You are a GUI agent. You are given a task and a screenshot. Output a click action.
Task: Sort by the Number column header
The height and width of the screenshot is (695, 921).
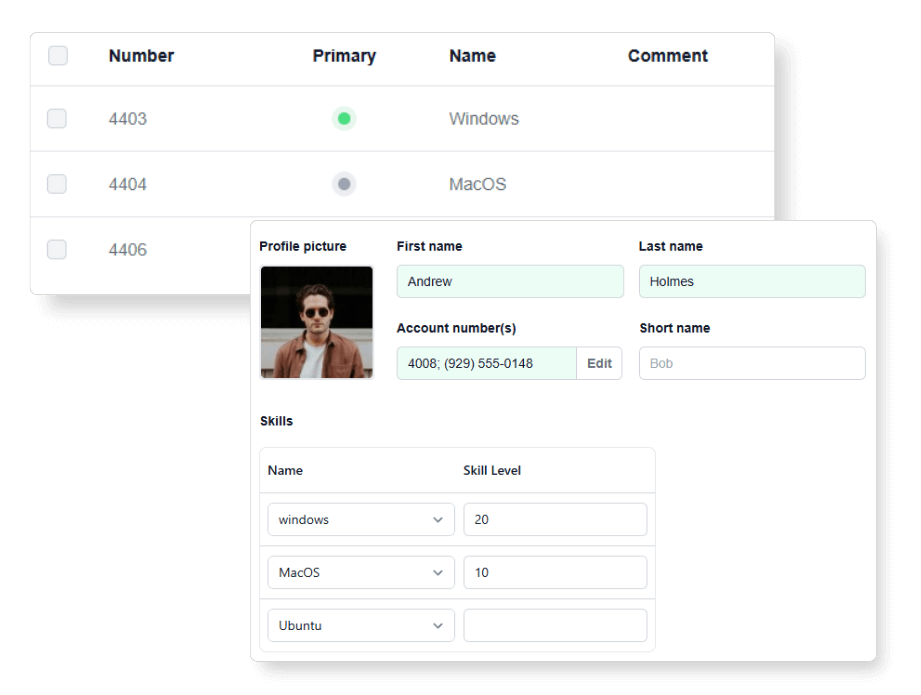pyautogui.click(x=141, y=56)
